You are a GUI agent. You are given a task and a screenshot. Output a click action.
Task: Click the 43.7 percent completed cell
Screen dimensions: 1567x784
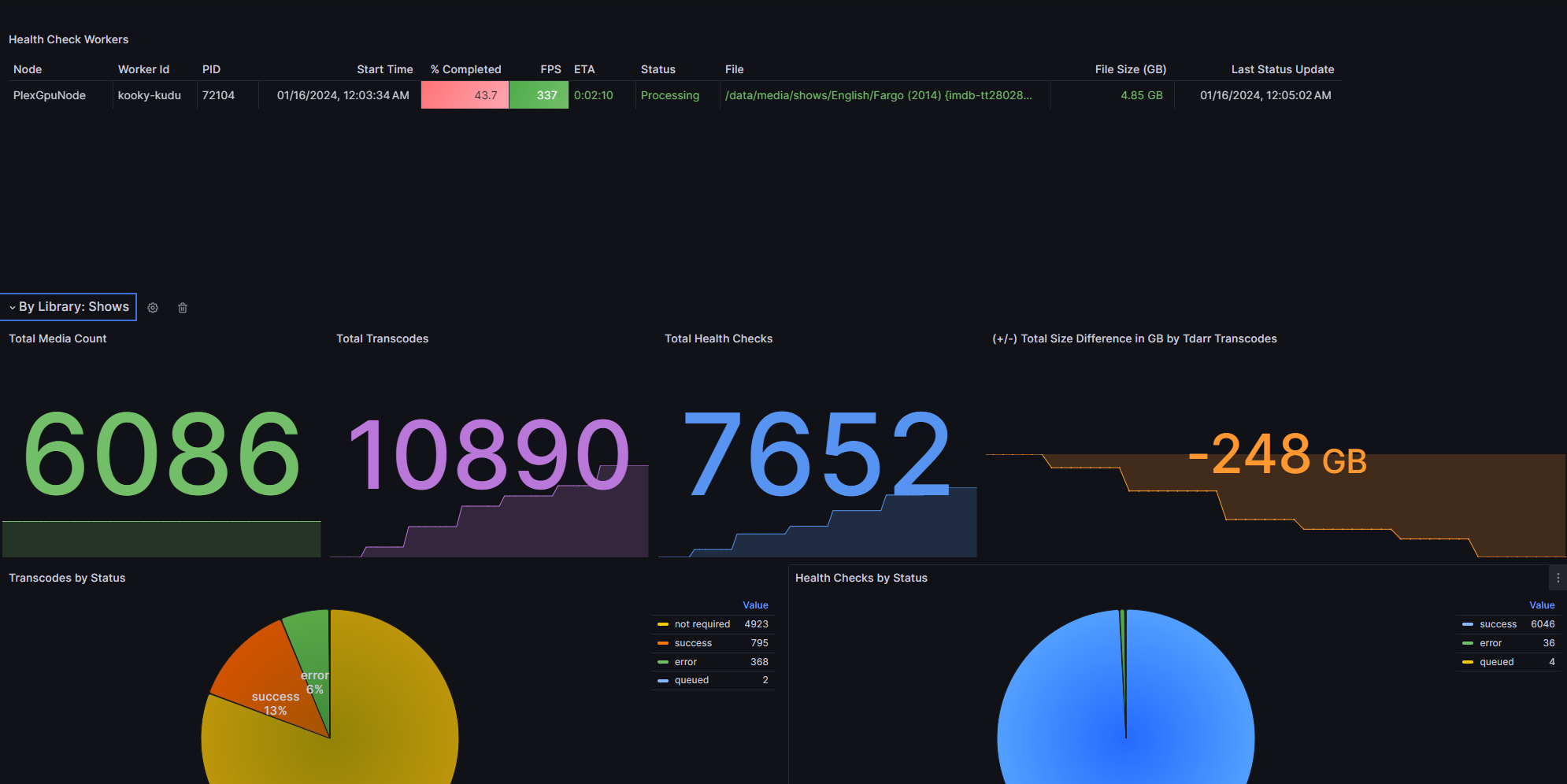click(x=465, y=95)
